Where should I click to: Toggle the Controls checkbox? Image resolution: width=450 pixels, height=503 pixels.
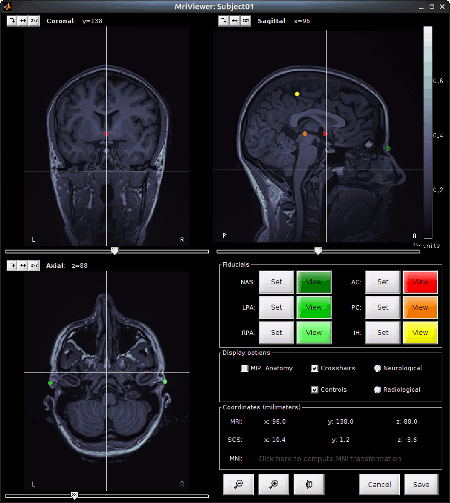pyautogui.click(x=314, y=390)
